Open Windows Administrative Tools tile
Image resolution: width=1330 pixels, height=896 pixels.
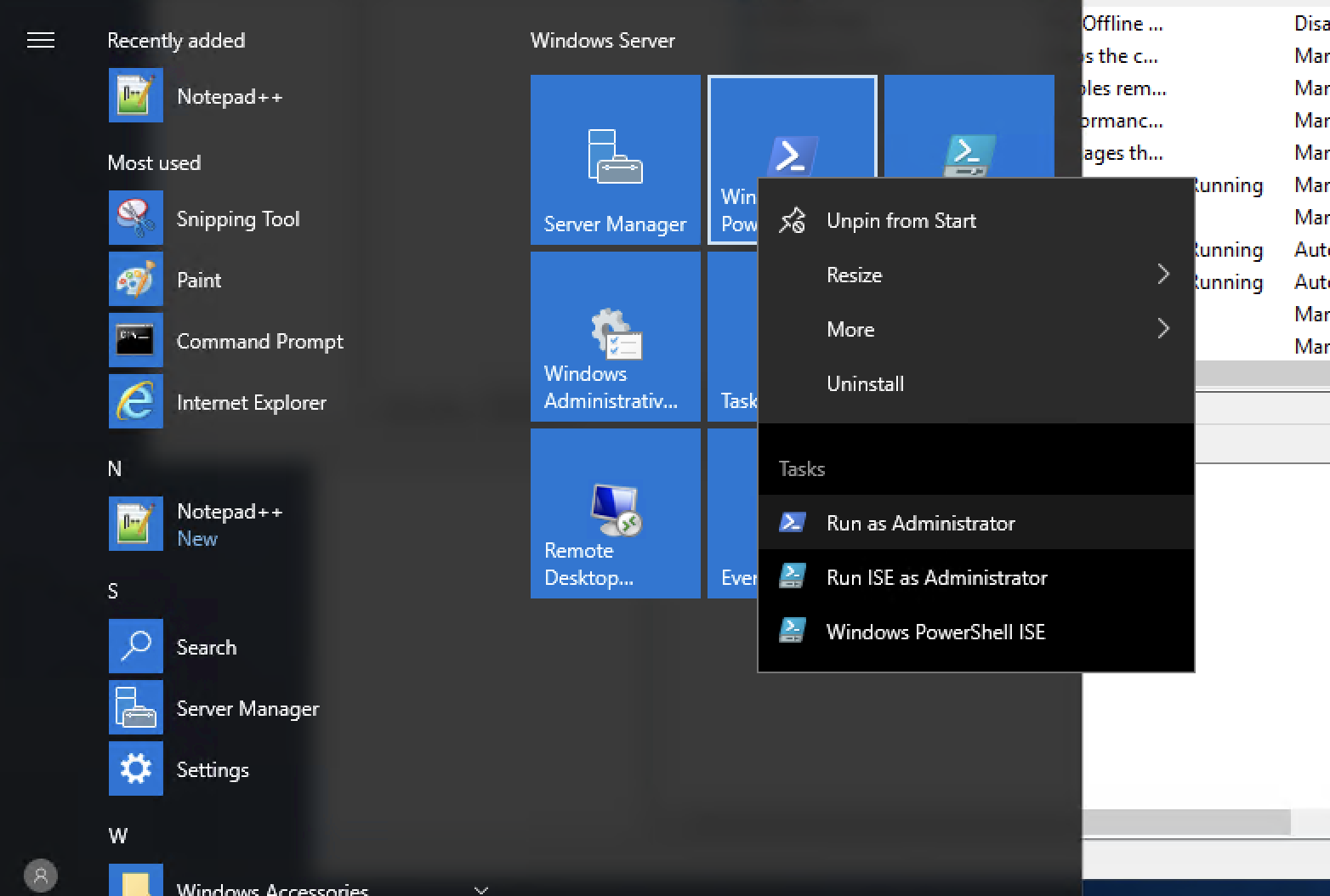(x=615, y=337)
